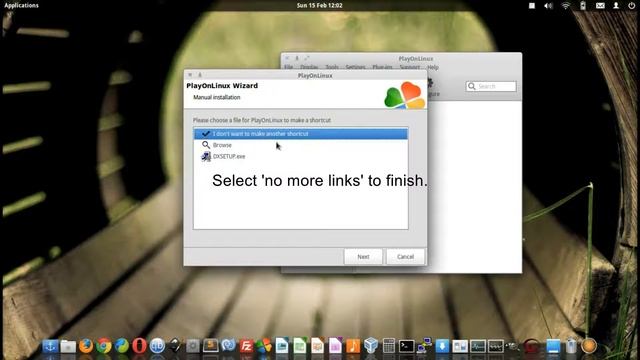Focus the Search field in the PlayOnLinux window
Image resolution: width=640 pixels, height=360 pixels.
pos(491,86)
